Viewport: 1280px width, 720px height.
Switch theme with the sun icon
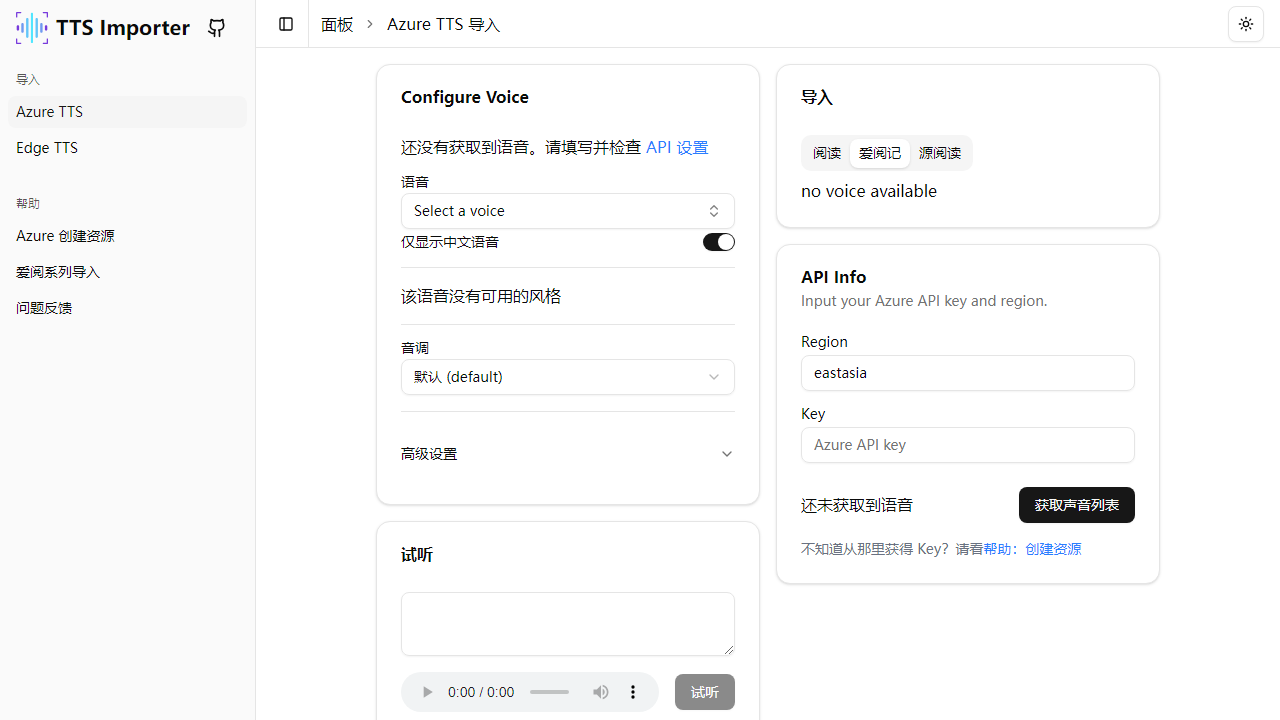click(1246, 24)
